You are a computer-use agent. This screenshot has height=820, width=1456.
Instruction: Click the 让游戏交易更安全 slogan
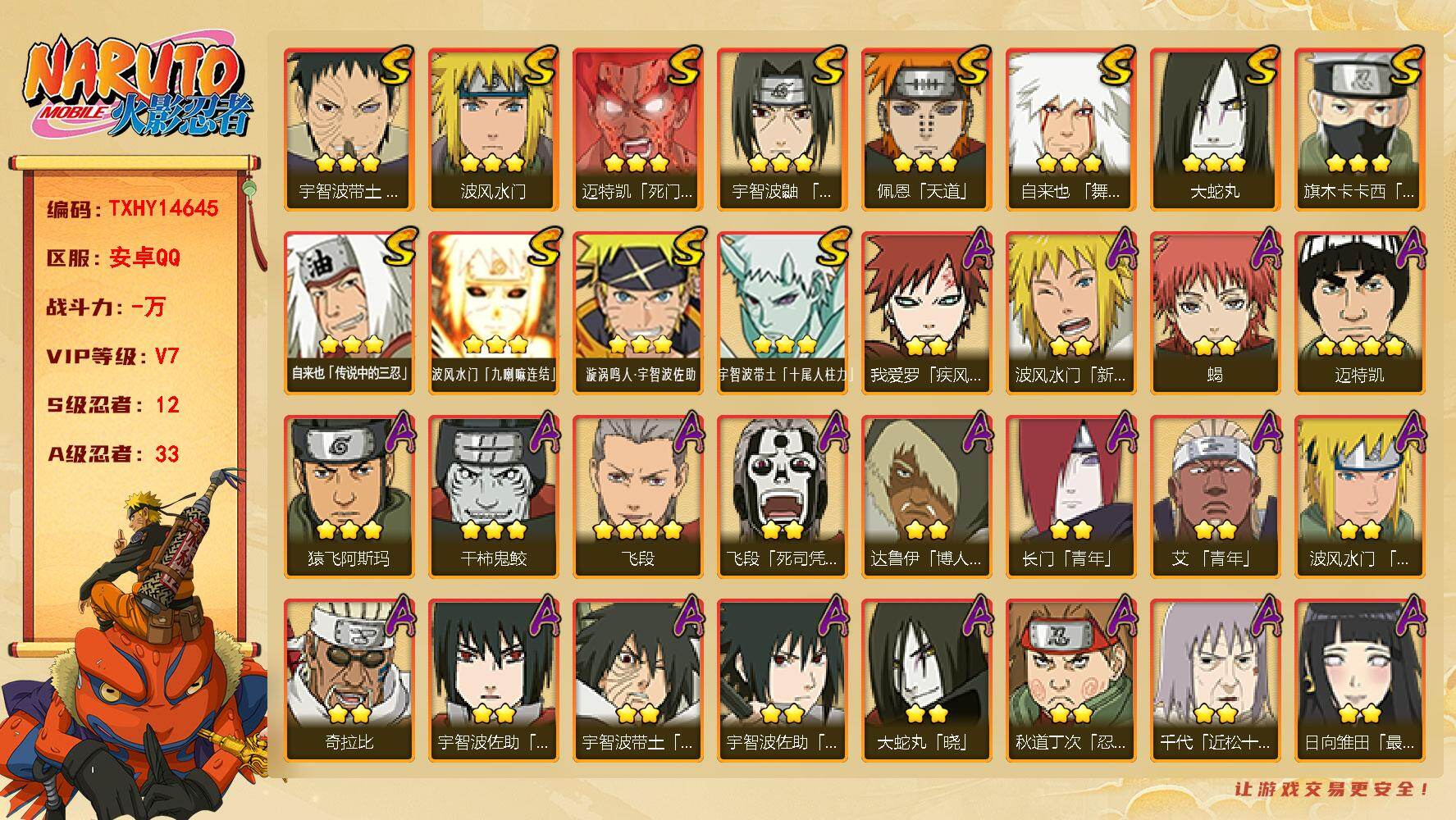(x=1332, y=789)
